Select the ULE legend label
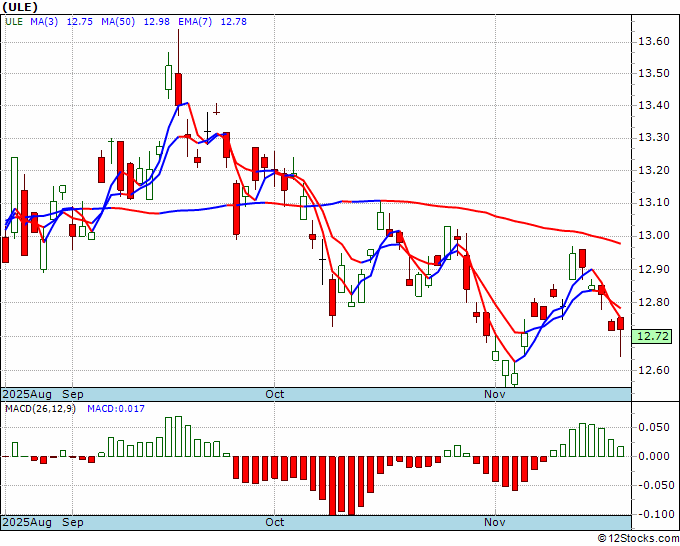The width and height of the screenshot is (680, 546). point(14,22)
